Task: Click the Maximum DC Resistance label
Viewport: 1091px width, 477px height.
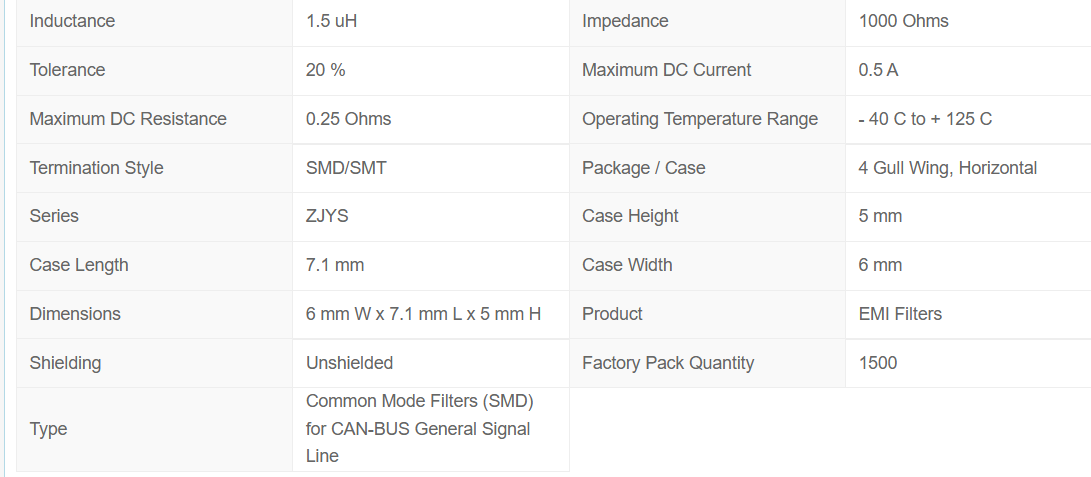Action: [128, 119]
